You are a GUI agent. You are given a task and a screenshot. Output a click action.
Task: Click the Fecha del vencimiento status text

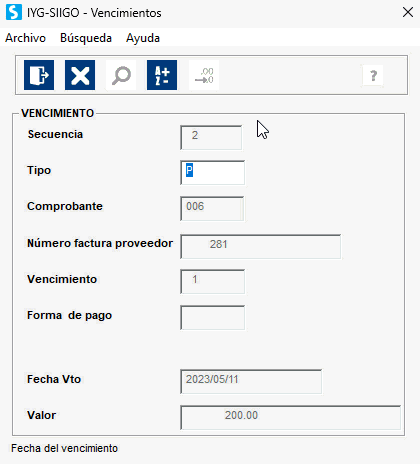(64, 448)
